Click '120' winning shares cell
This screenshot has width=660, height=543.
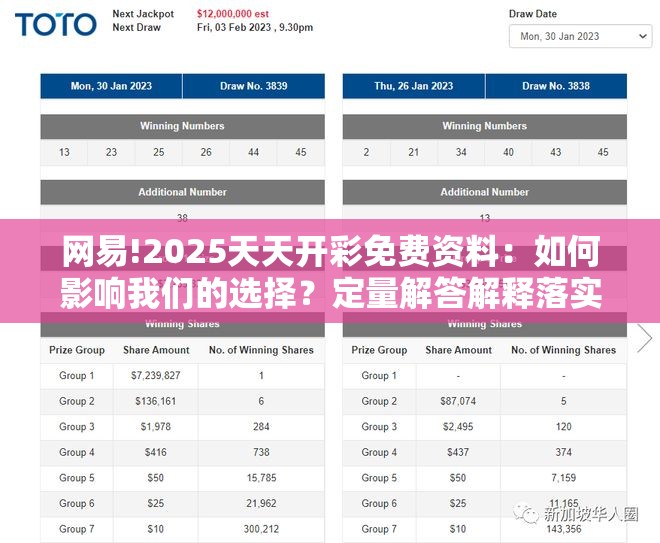[x=564, y=427]
